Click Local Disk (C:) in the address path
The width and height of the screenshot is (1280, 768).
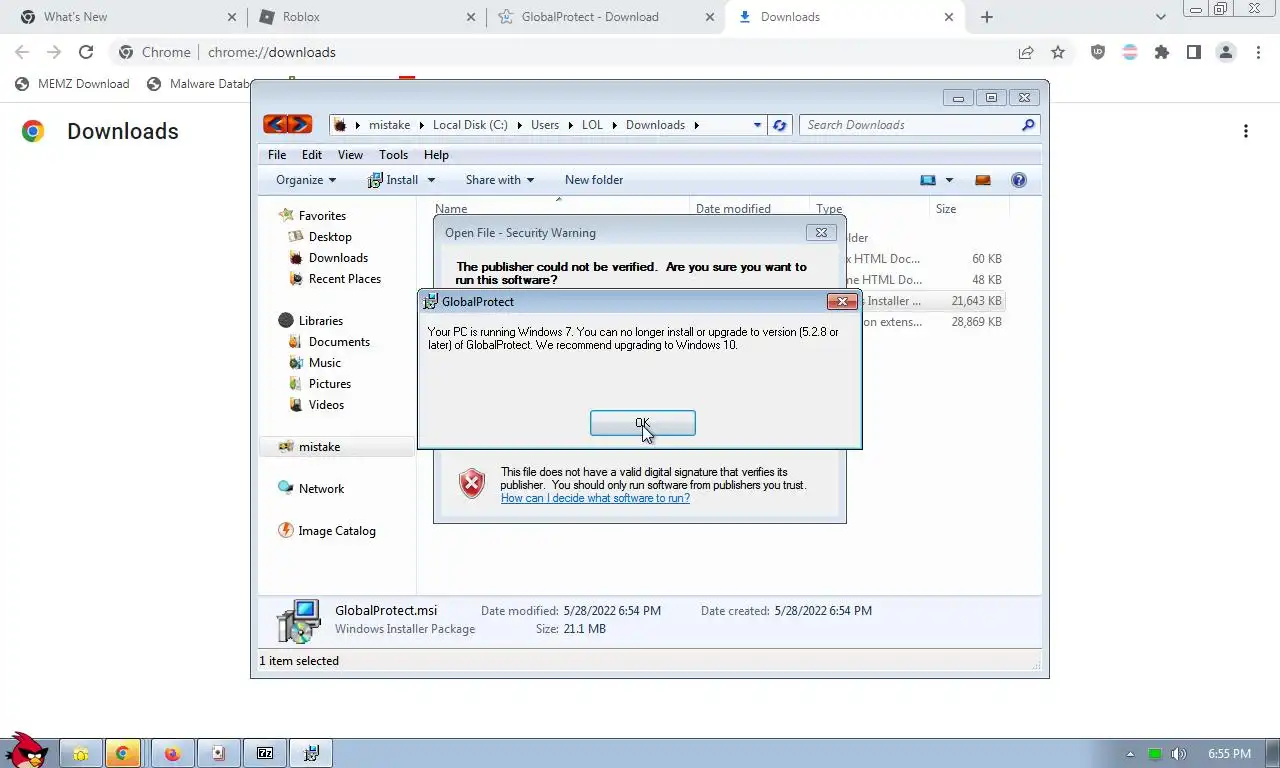(x=470, y=125)
